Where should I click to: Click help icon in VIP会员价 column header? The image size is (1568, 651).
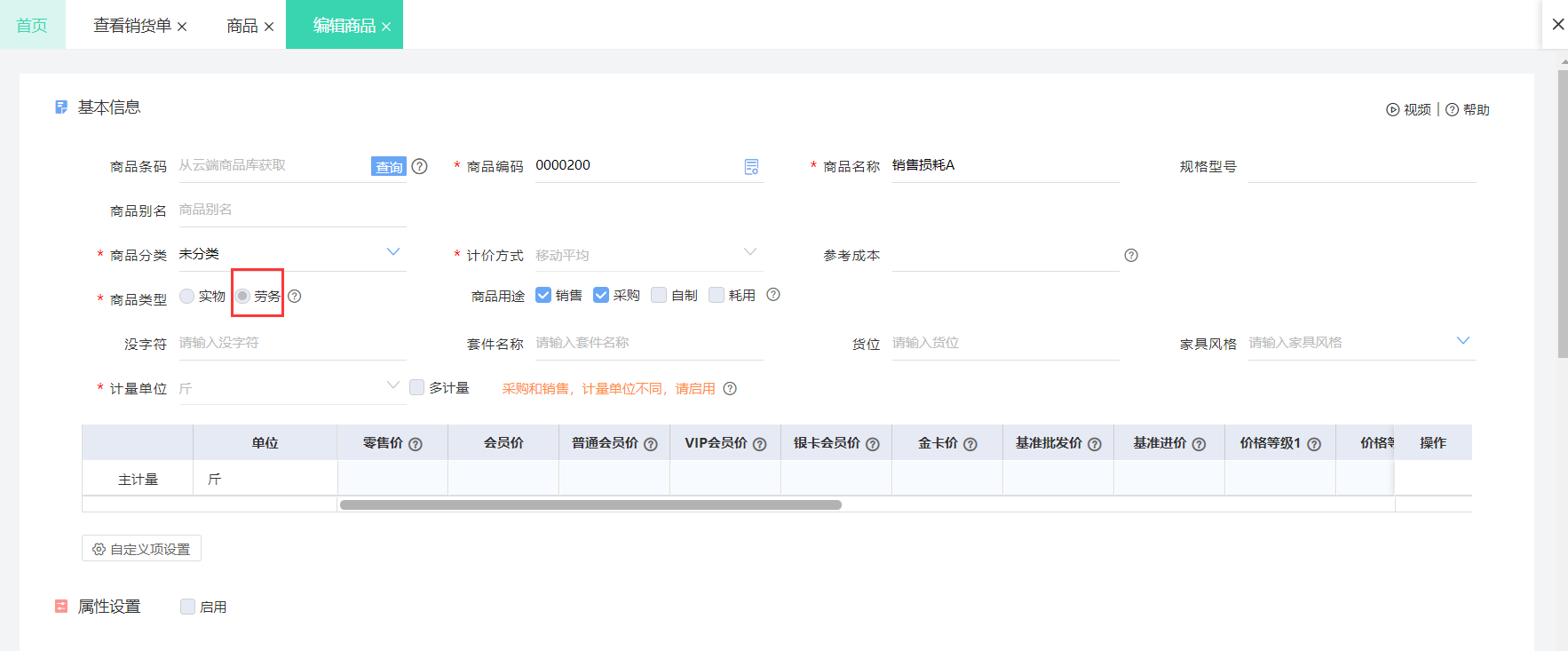point(760,444)
